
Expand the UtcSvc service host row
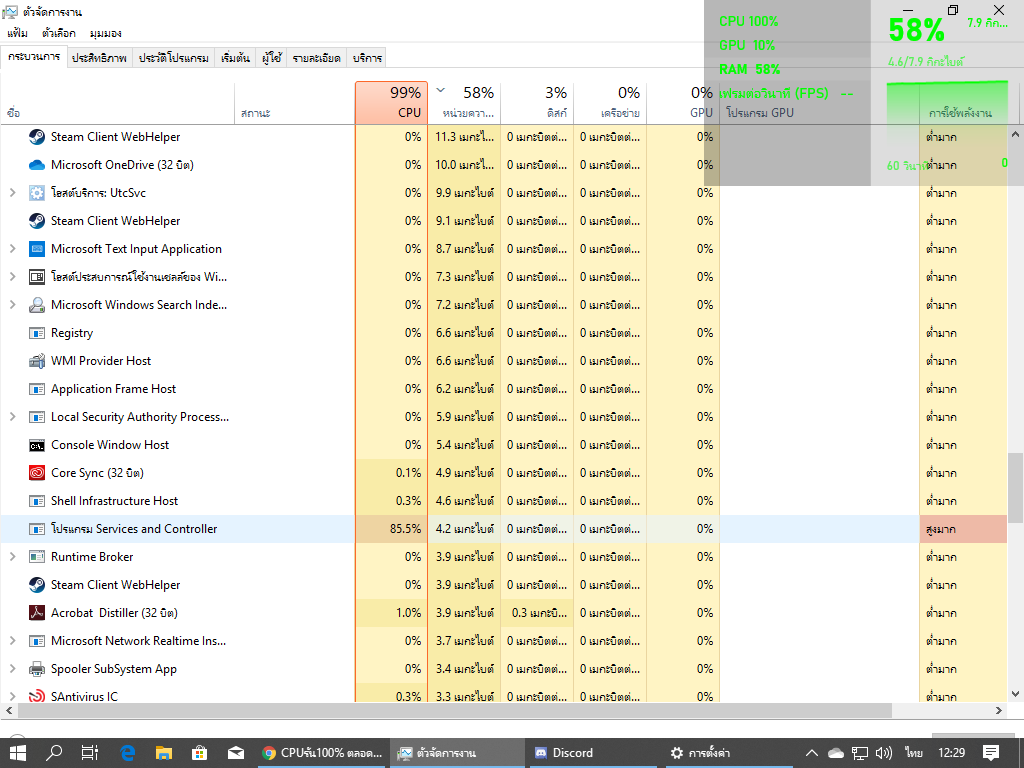pyautogui.click(x=12, y=193)
